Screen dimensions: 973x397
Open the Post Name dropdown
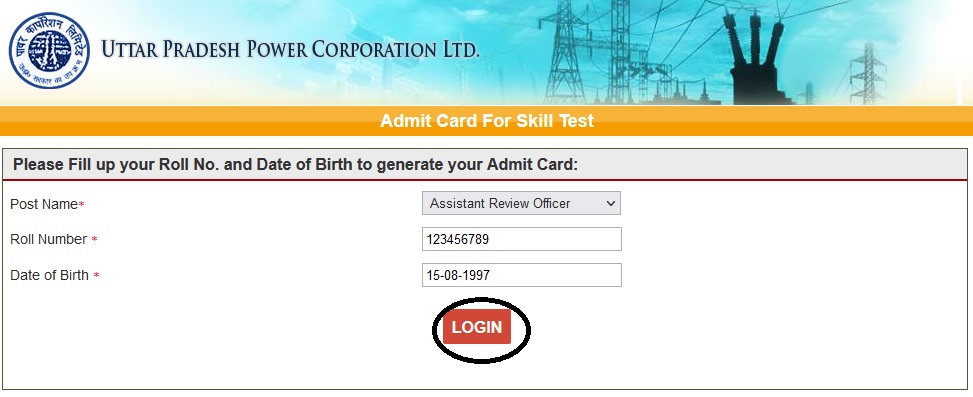point(521,203)
